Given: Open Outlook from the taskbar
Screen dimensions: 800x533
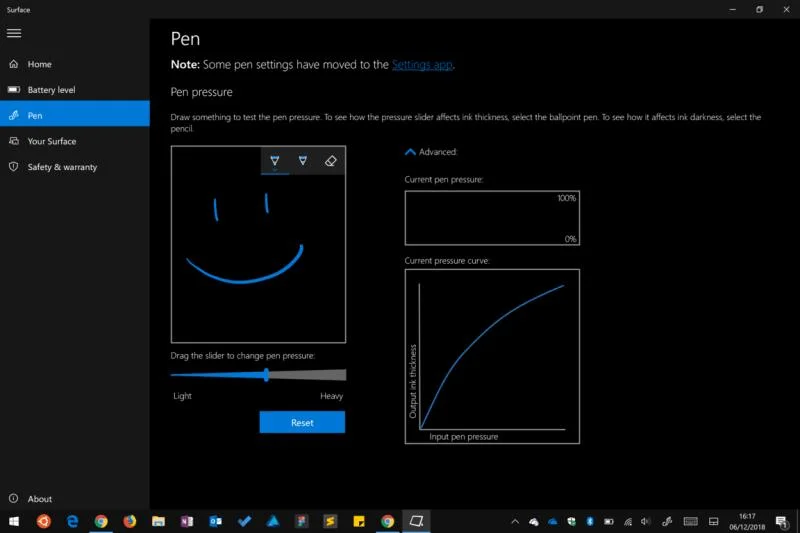Looking at the screenshot, I should (x=215, y=521).
